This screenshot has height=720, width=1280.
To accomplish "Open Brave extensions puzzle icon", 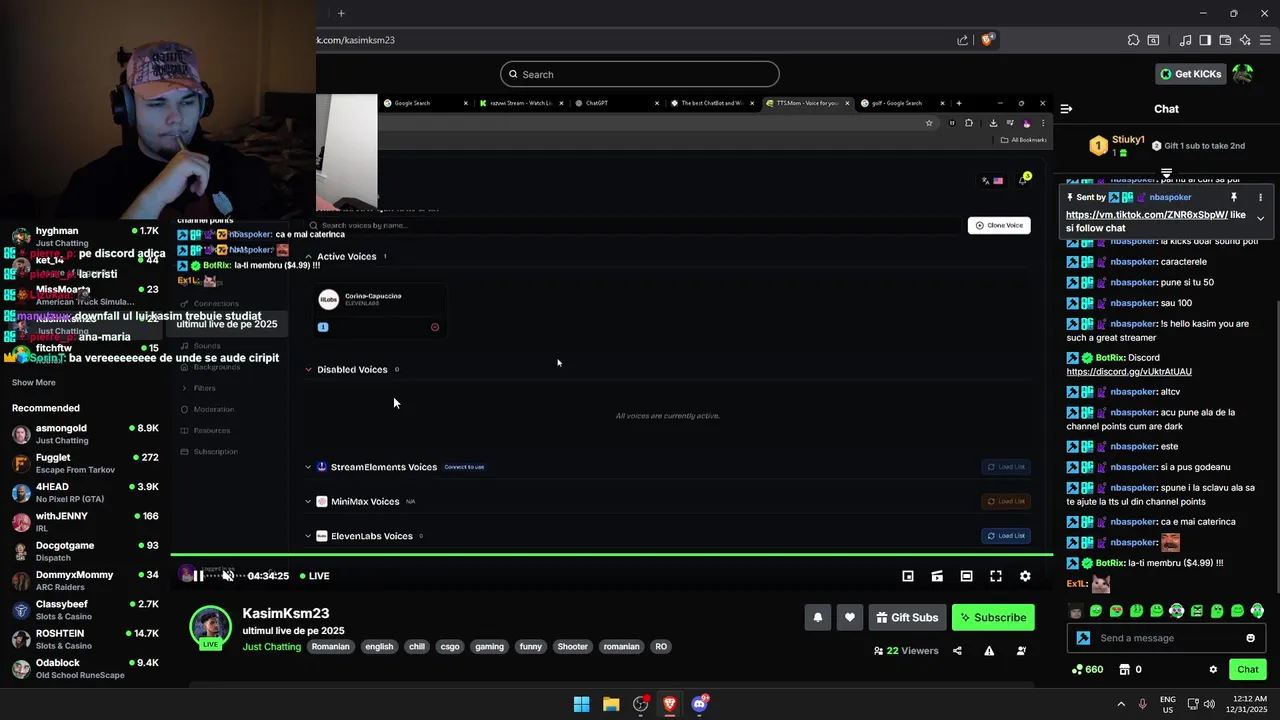I will click(1133, 40).
